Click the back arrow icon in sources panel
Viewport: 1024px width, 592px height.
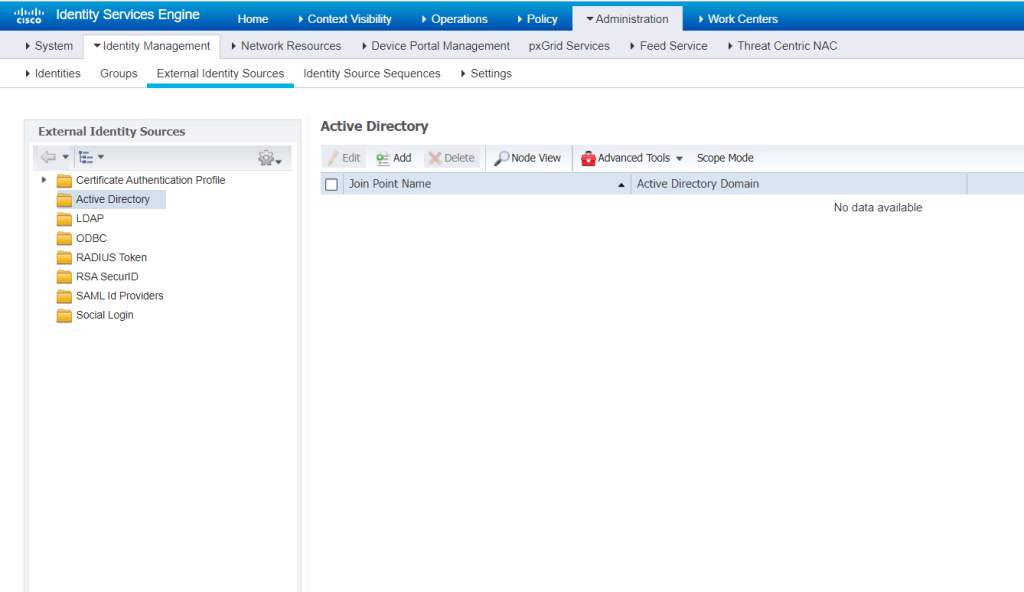coord(48,157)
